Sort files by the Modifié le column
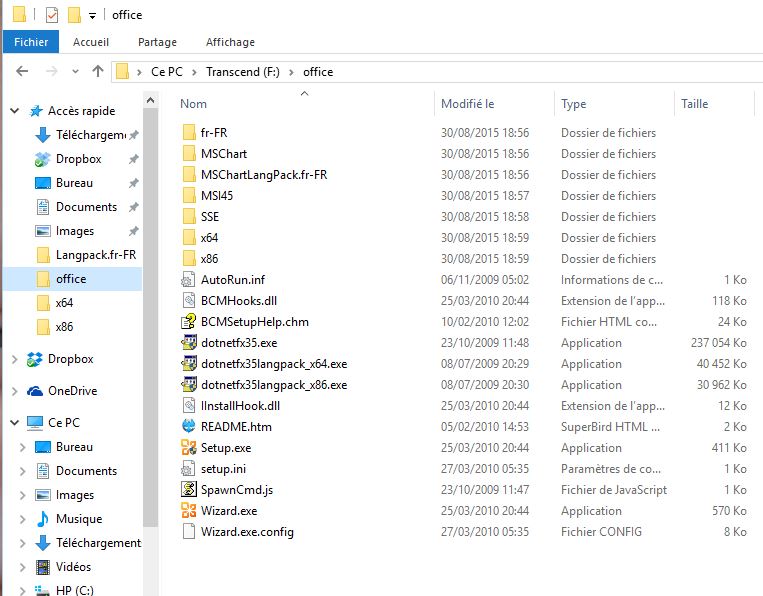The width and height of the screenshot is (763, 596). click(x=468, y=104)
